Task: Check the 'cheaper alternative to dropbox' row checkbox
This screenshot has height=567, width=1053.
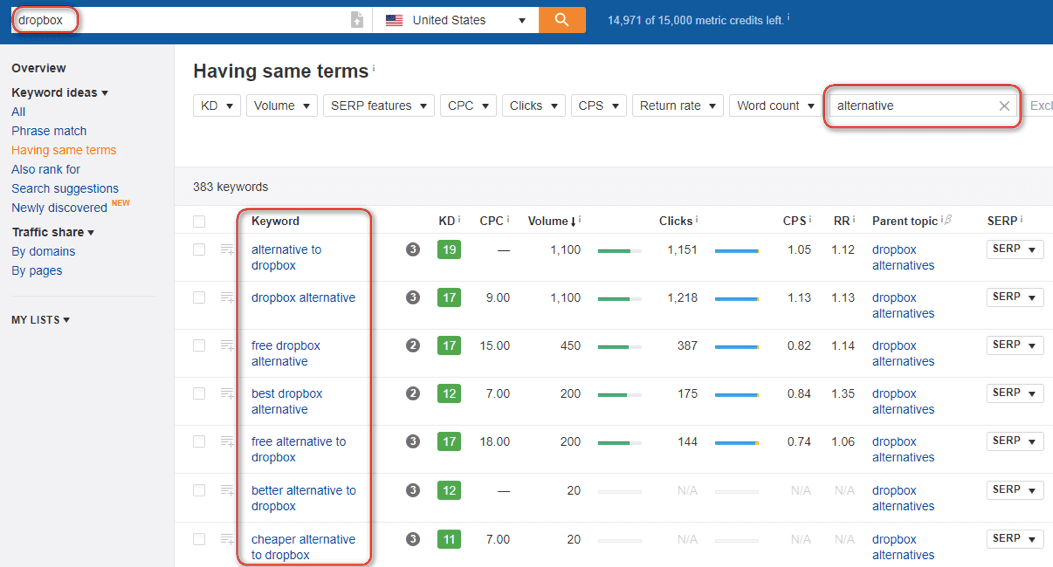Action: point(199,539)
